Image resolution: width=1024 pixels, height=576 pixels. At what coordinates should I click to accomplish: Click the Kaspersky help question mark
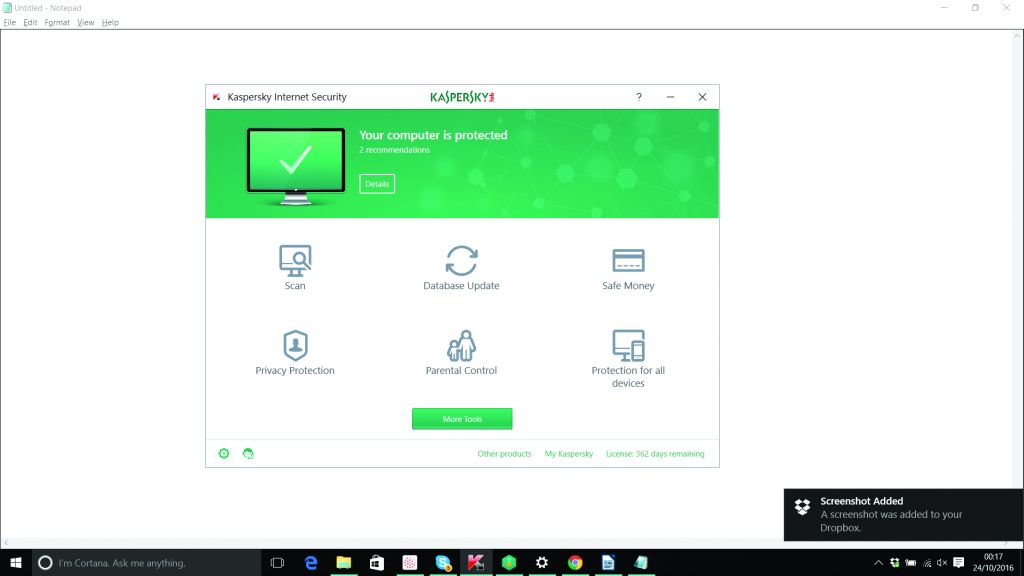point(639,97)
